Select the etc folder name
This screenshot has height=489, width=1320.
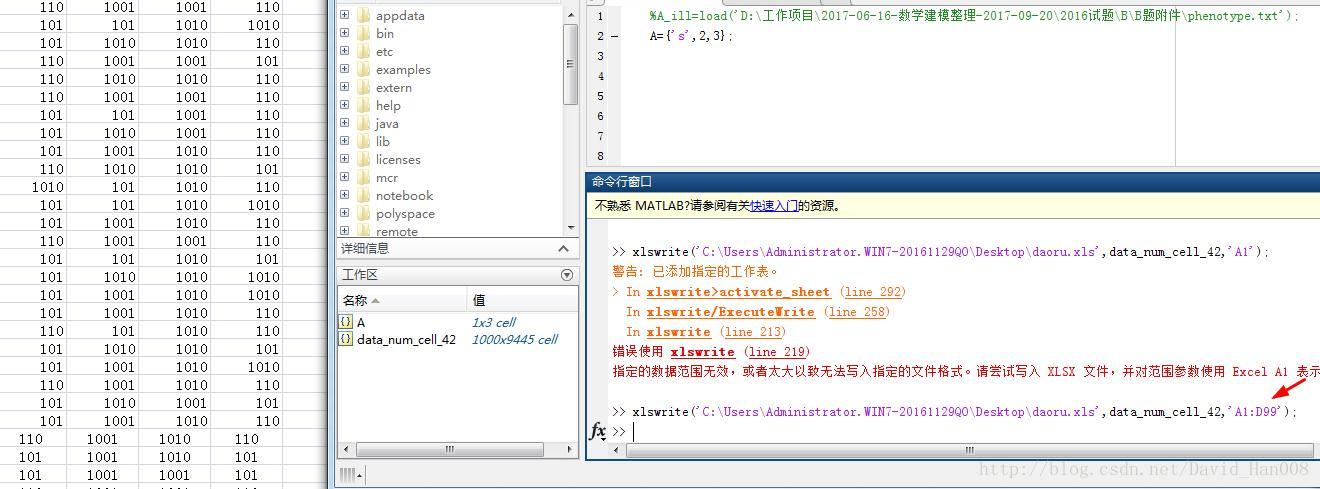point(385,51)
